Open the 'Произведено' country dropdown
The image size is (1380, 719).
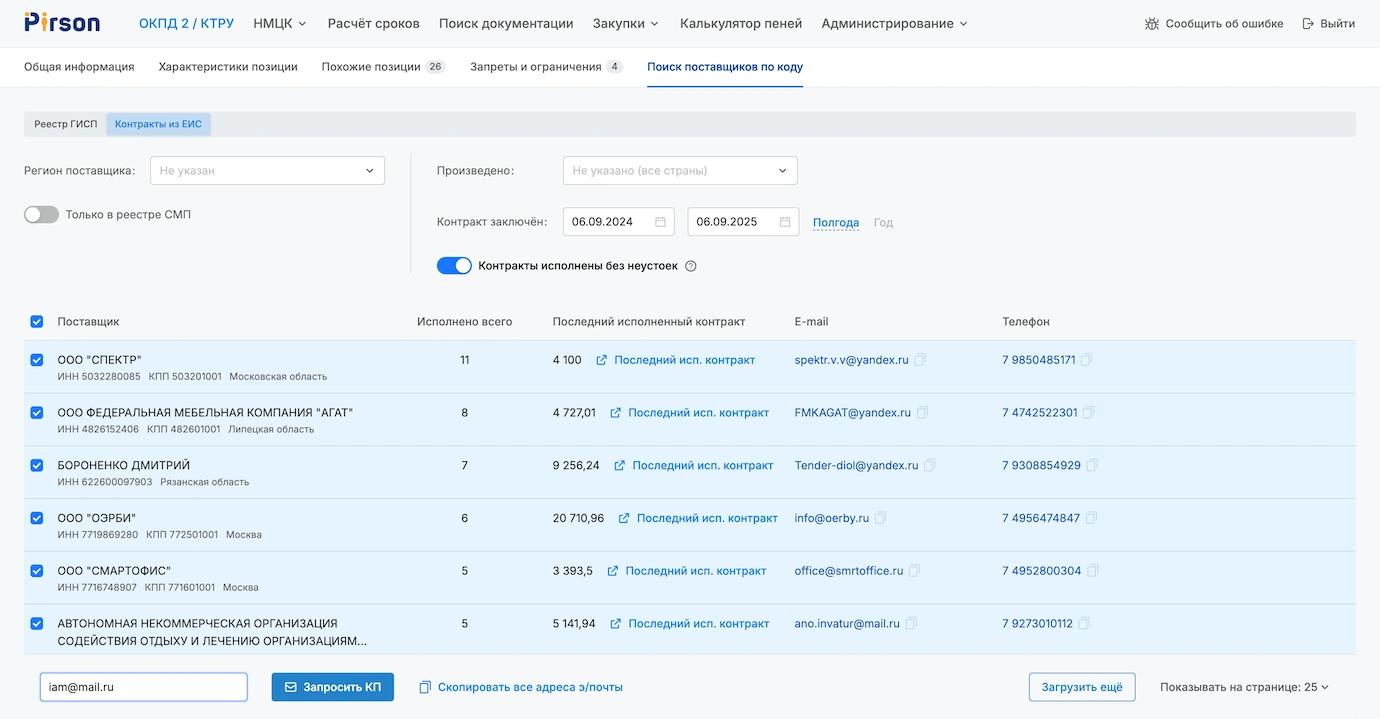coord(680,171)
